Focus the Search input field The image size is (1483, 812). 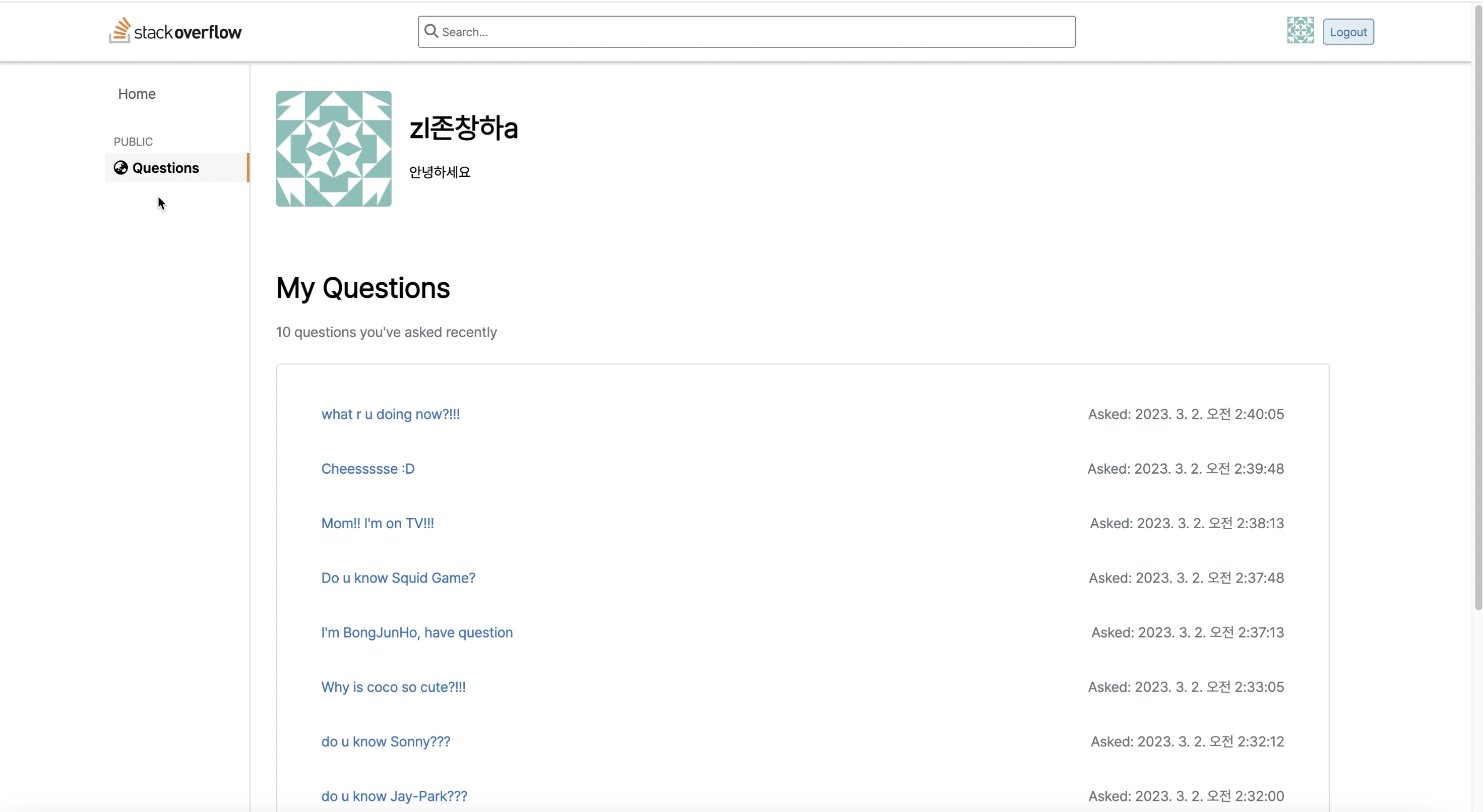(746, 32)
